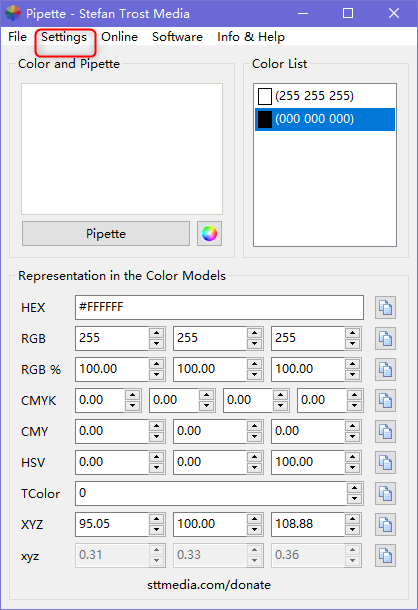Visit the sttmedia.com/donate link

pos(209,585)
